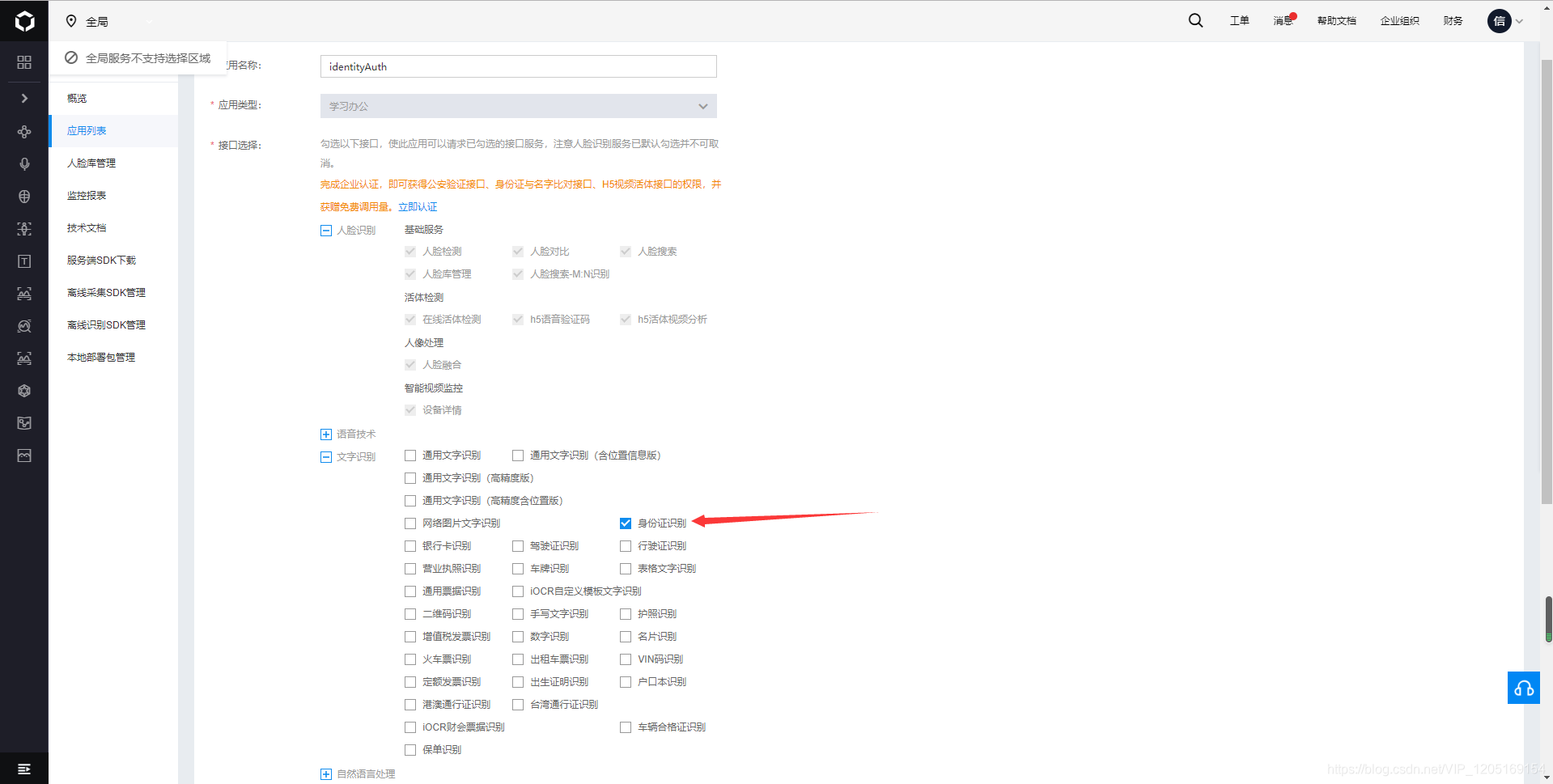This screenshot has height=784, width=1553.
Task: Open the globe service icon in sidebar
Action: click(x=23, y=196)
